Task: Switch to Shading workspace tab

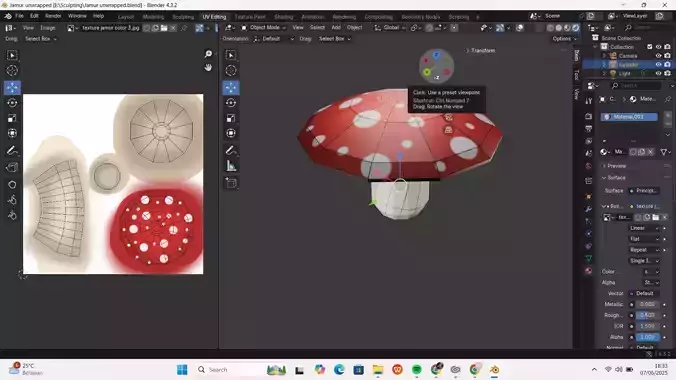Action: tap(284, 17)
